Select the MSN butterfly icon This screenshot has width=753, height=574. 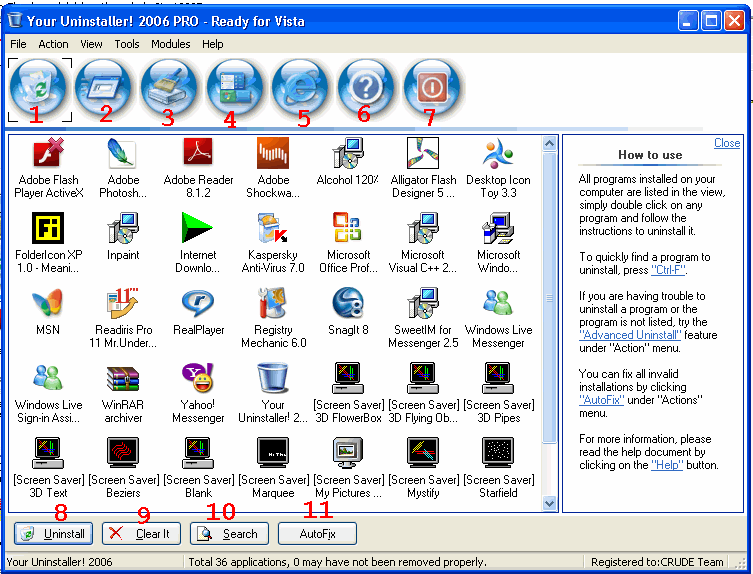(48, 303)
